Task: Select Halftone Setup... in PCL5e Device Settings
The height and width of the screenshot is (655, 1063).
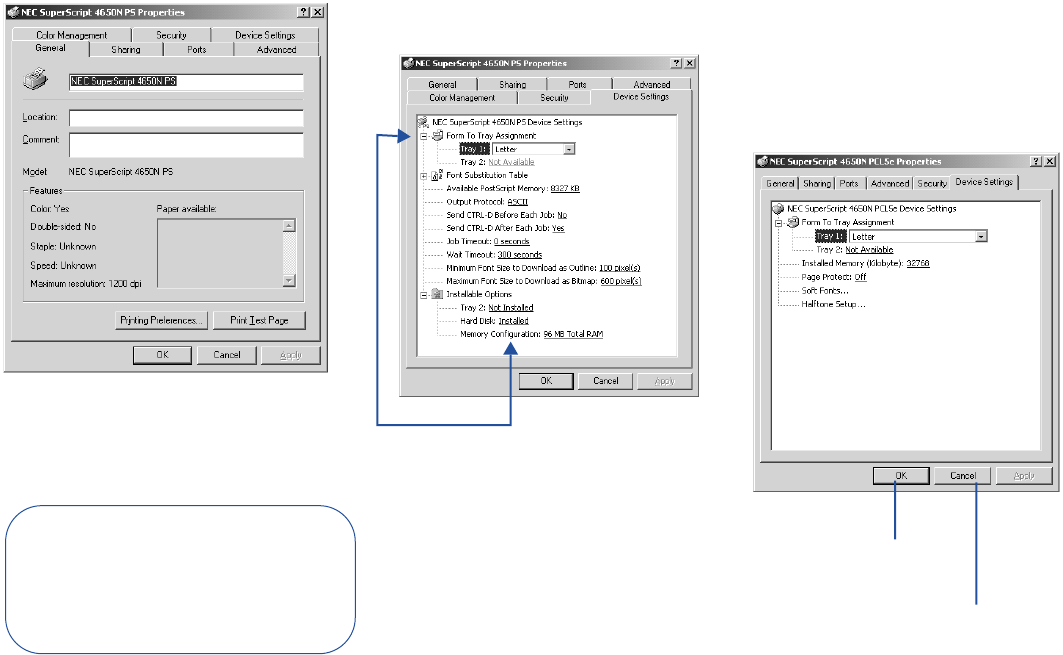Action: [x=833, y=304]
